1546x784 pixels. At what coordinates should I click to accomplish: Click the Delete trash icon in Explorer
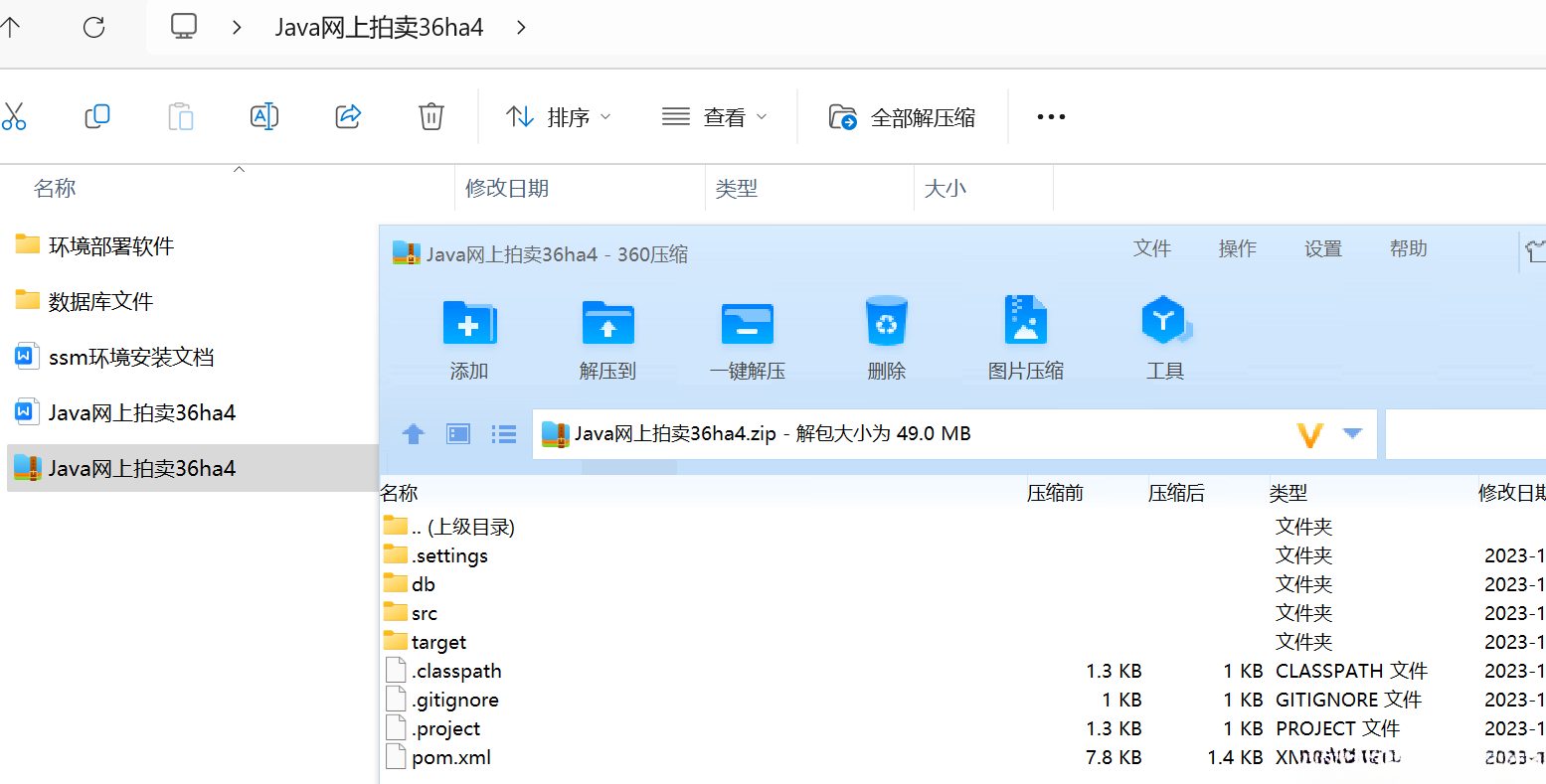431,117
